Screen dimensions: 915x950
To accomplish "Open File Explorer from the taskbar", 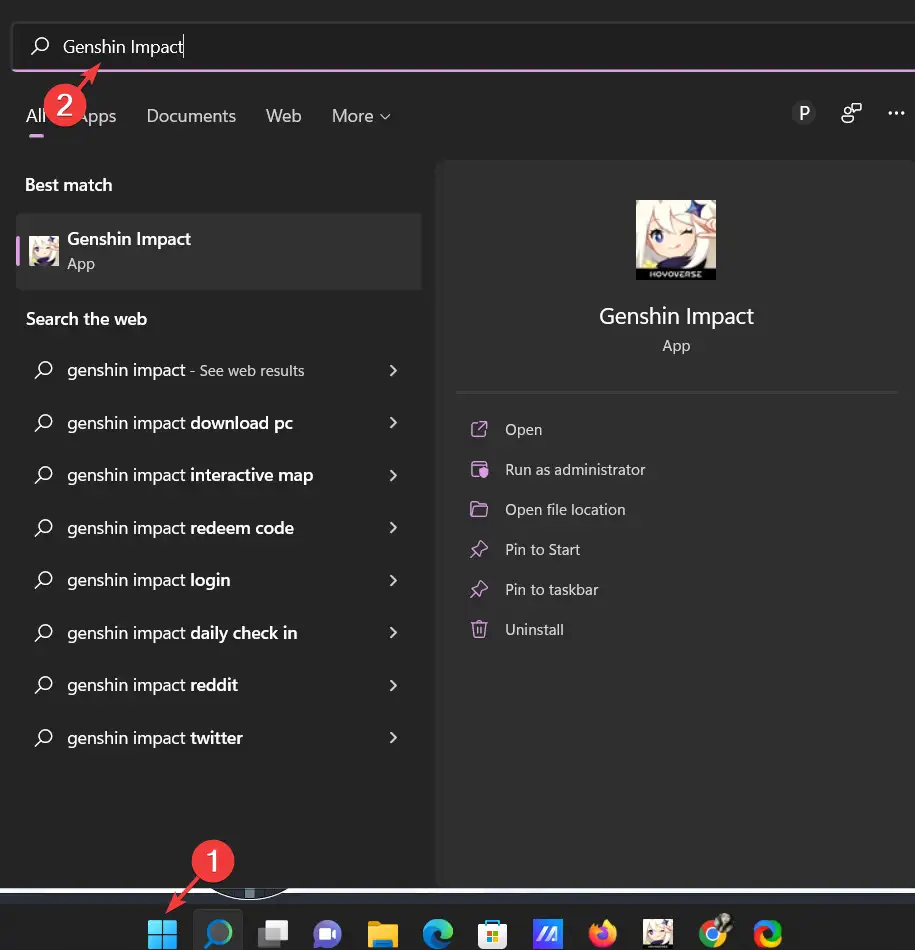I will [383, 934].
